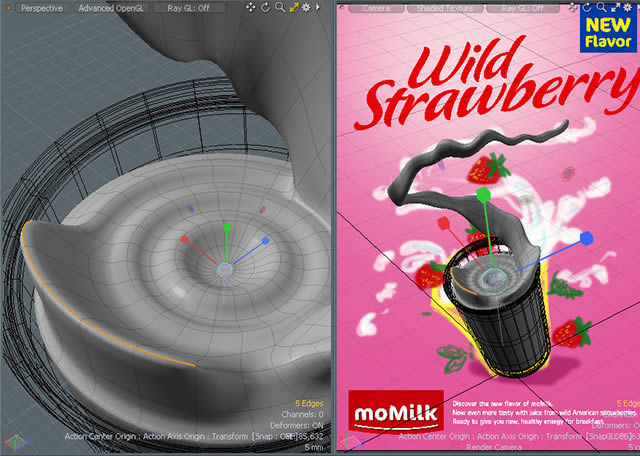Click red X-axis handle in Perspective viewport
Viewport: 640px width, 456px height.
point(184,239)
